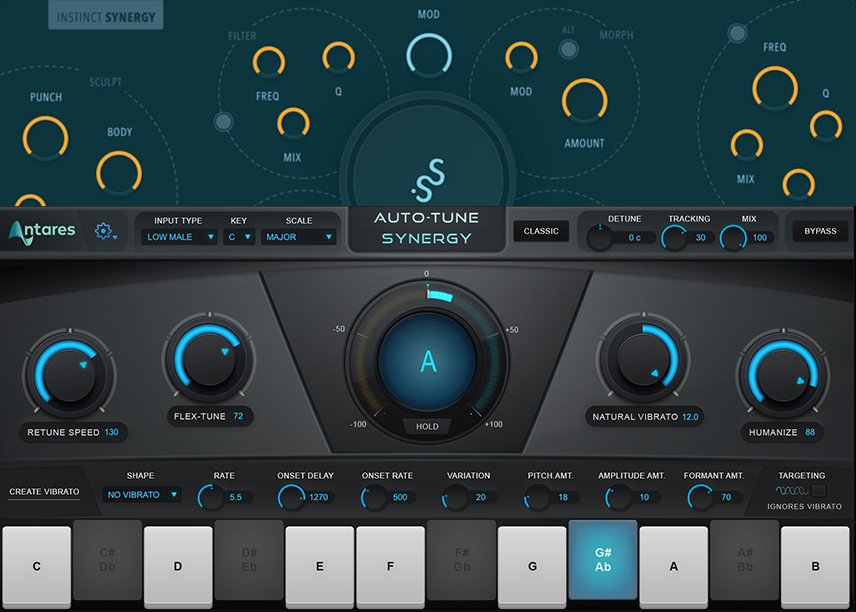Image resolution: width=856 pixels, height=612 pixels.
Task: Click the A key on the keyboard
Action: [x=674, y=567]
